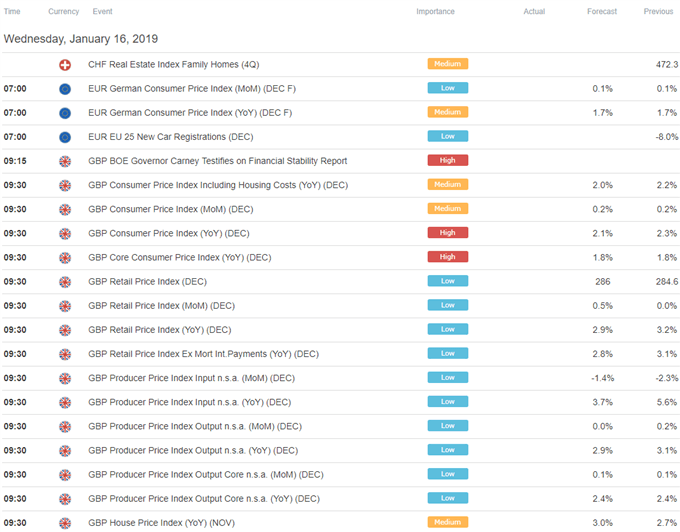Click UK flag beside PPI Input n.s.a. (MoM)

pos(65,379)
